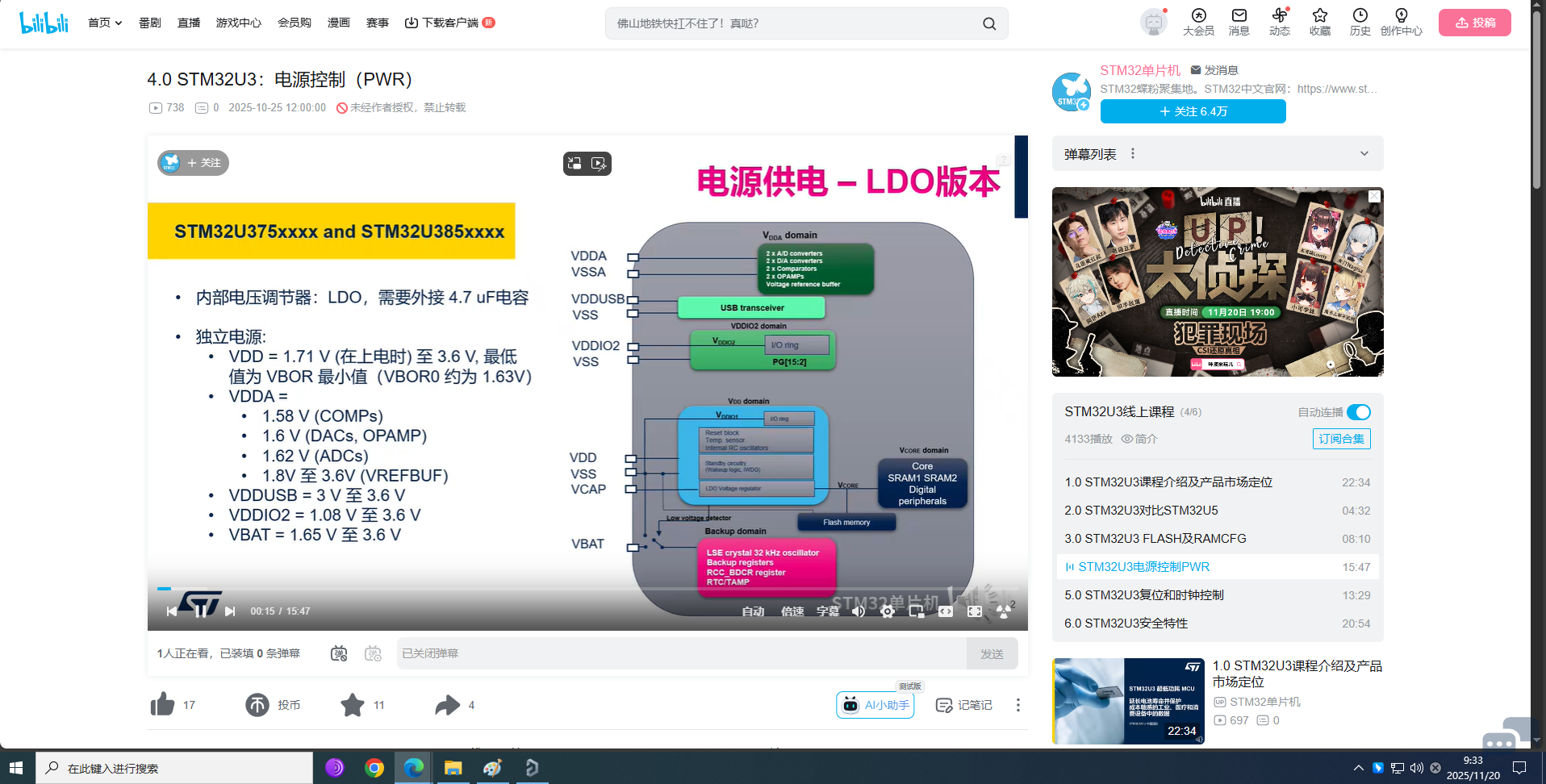Expand the 弹幕列表 panel
The width and height of the screenshot is (1546, 784).
pos(1364,154)
